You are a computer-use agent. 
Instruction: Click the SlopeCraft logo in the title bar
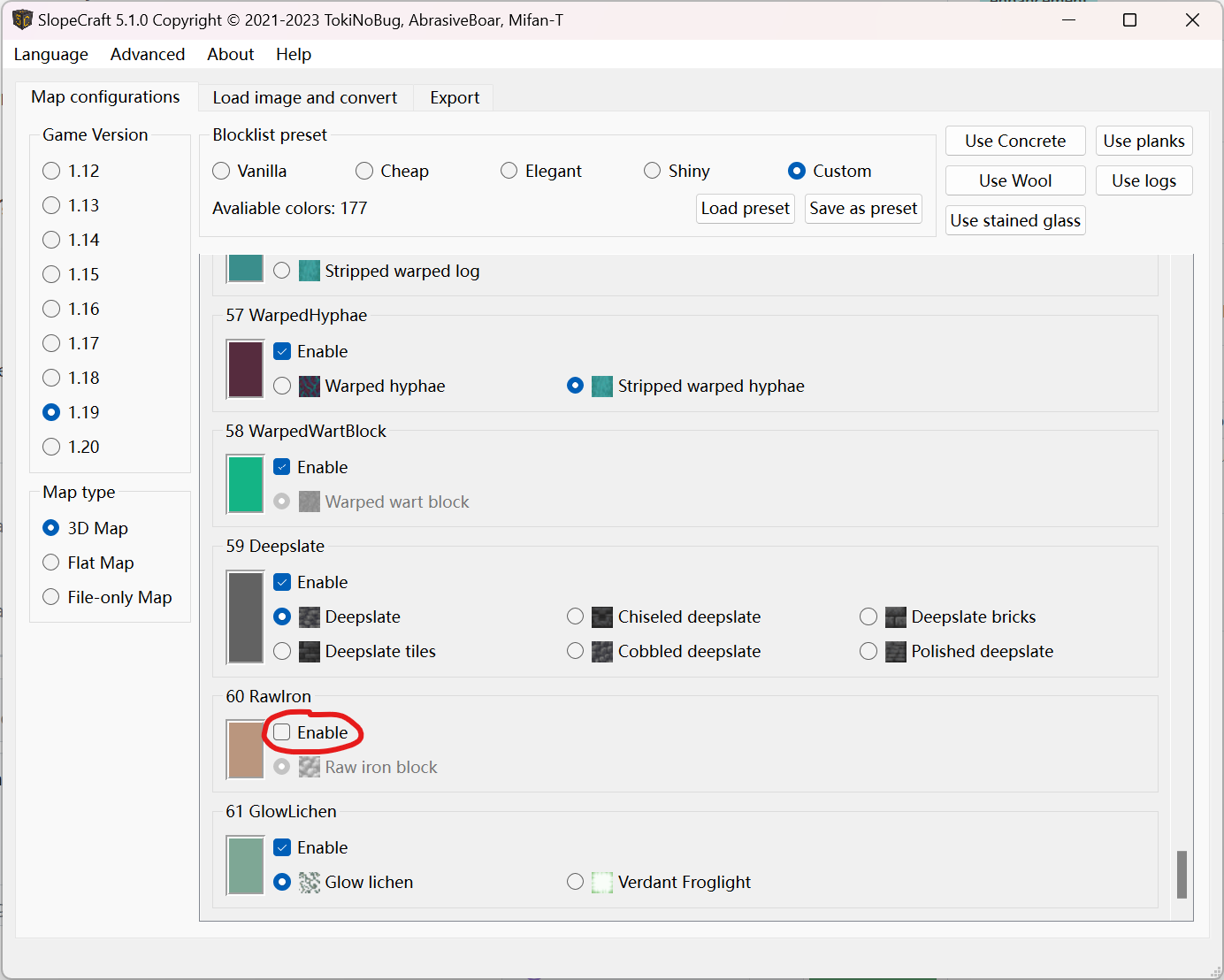(x=22, y=19)
